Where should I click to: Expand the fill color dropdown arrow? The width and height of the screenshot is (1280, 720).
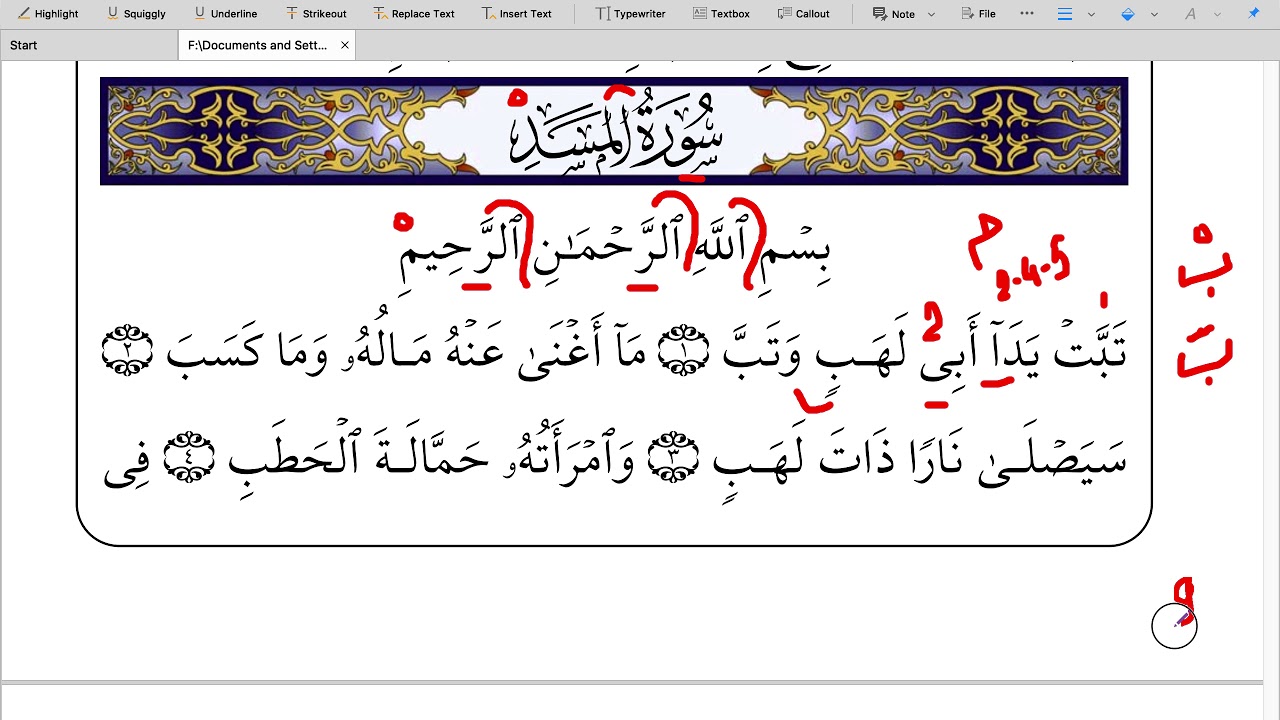click(x=1154, y=14)
